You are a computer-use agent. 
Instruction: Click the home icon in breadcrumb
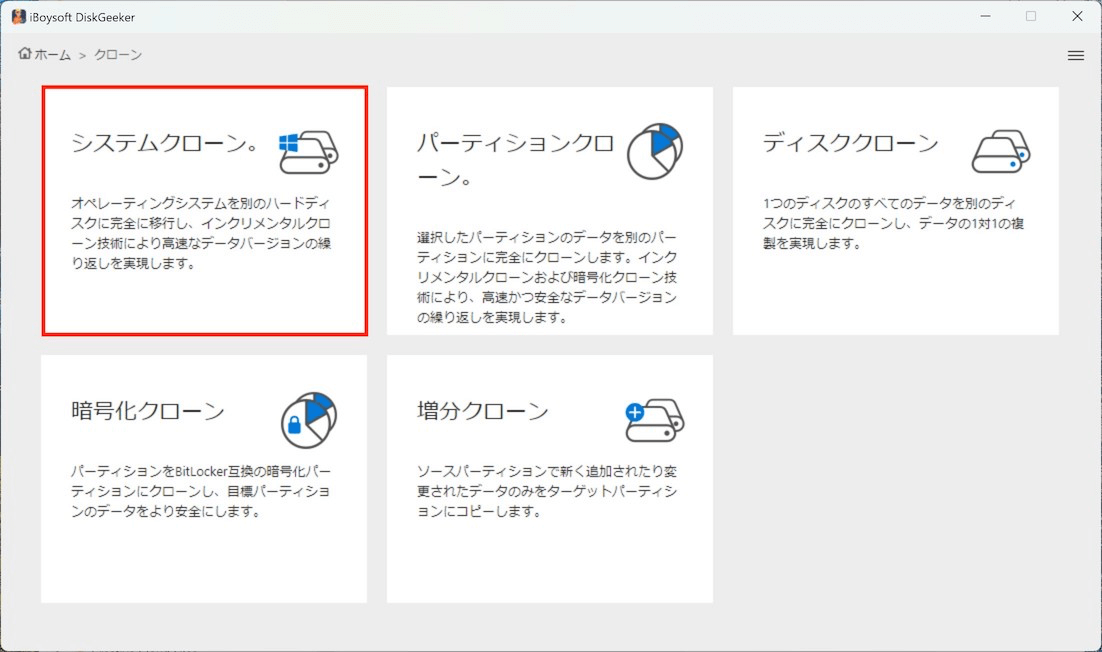coord(25,53)
